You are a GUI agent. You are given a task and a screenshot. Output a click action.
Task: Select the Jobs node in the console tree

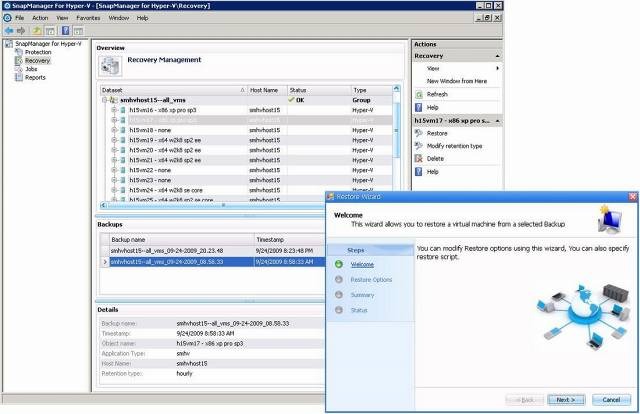click(x=31, y=69)
